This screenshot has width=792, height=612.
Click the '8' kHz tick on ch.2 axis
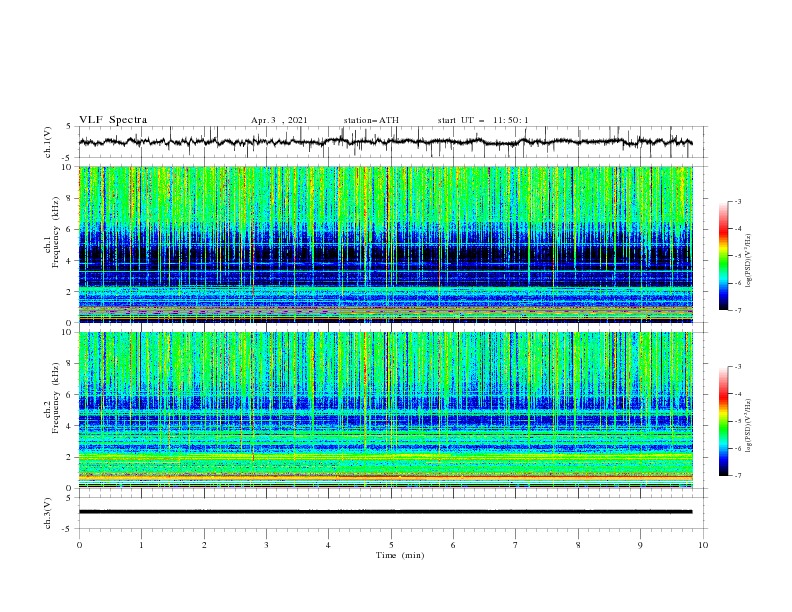[69, 364]
